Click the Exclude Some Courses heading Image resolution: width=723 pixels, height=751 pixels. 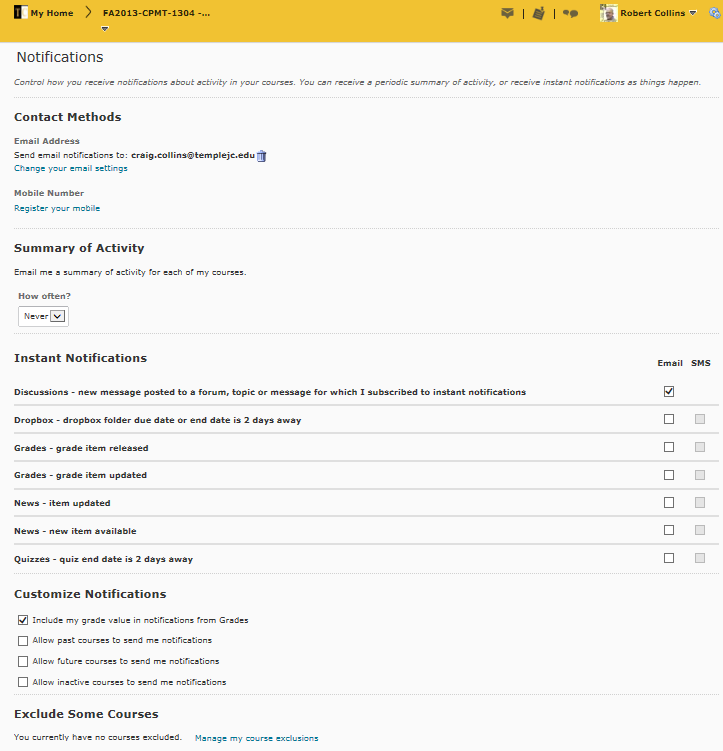(86, 714)
